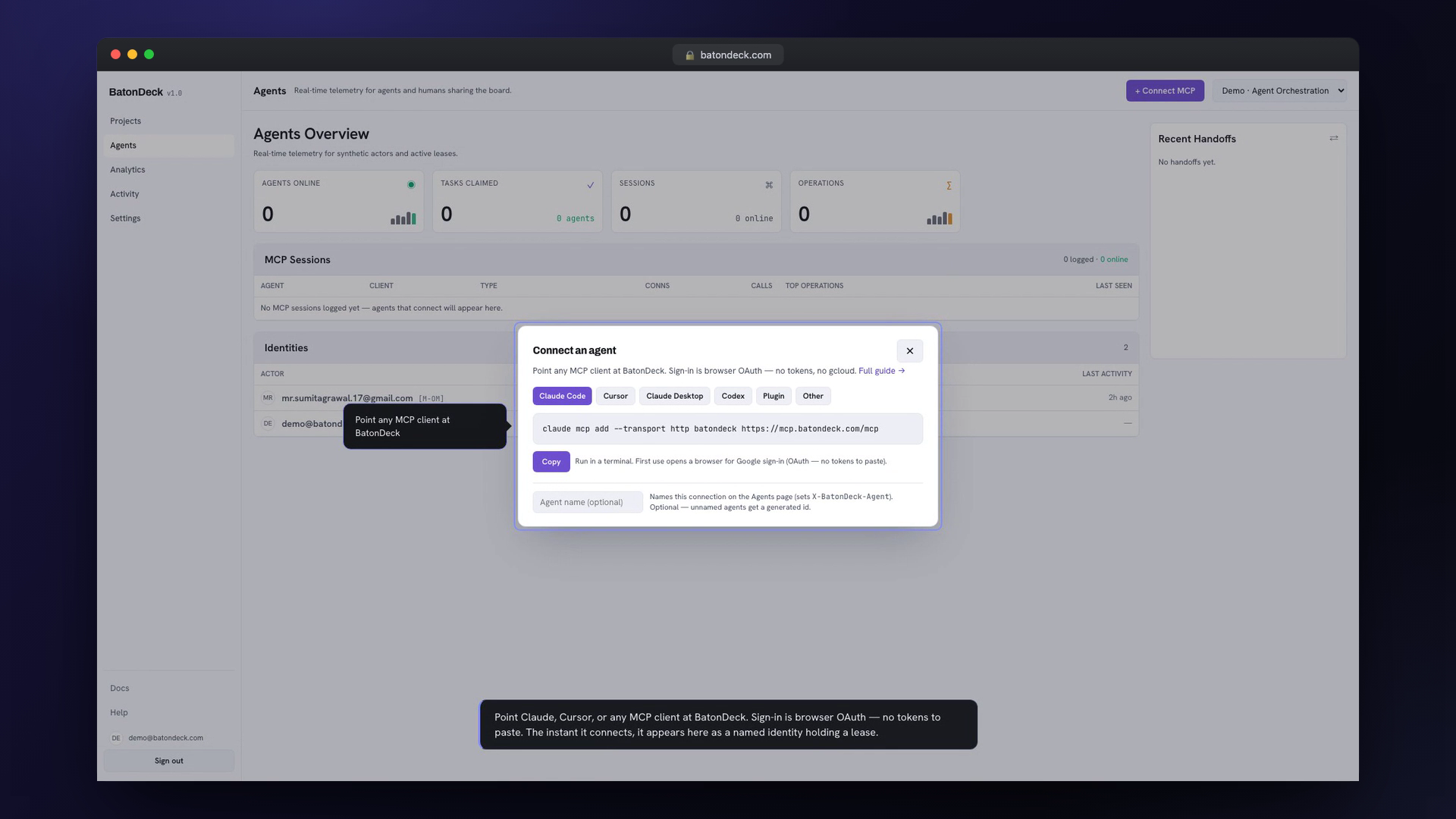Click the ACTOR column header
The image size is (1456, 819).
272,374
